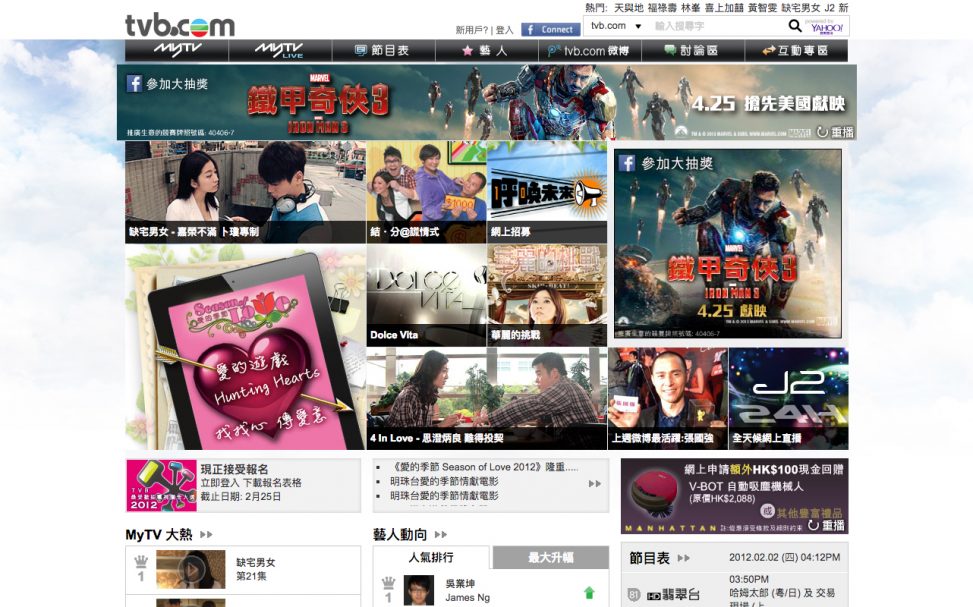Screen dimensions: 973x607
Task: Click the tvb.com logo
Action: coord(180,25)
